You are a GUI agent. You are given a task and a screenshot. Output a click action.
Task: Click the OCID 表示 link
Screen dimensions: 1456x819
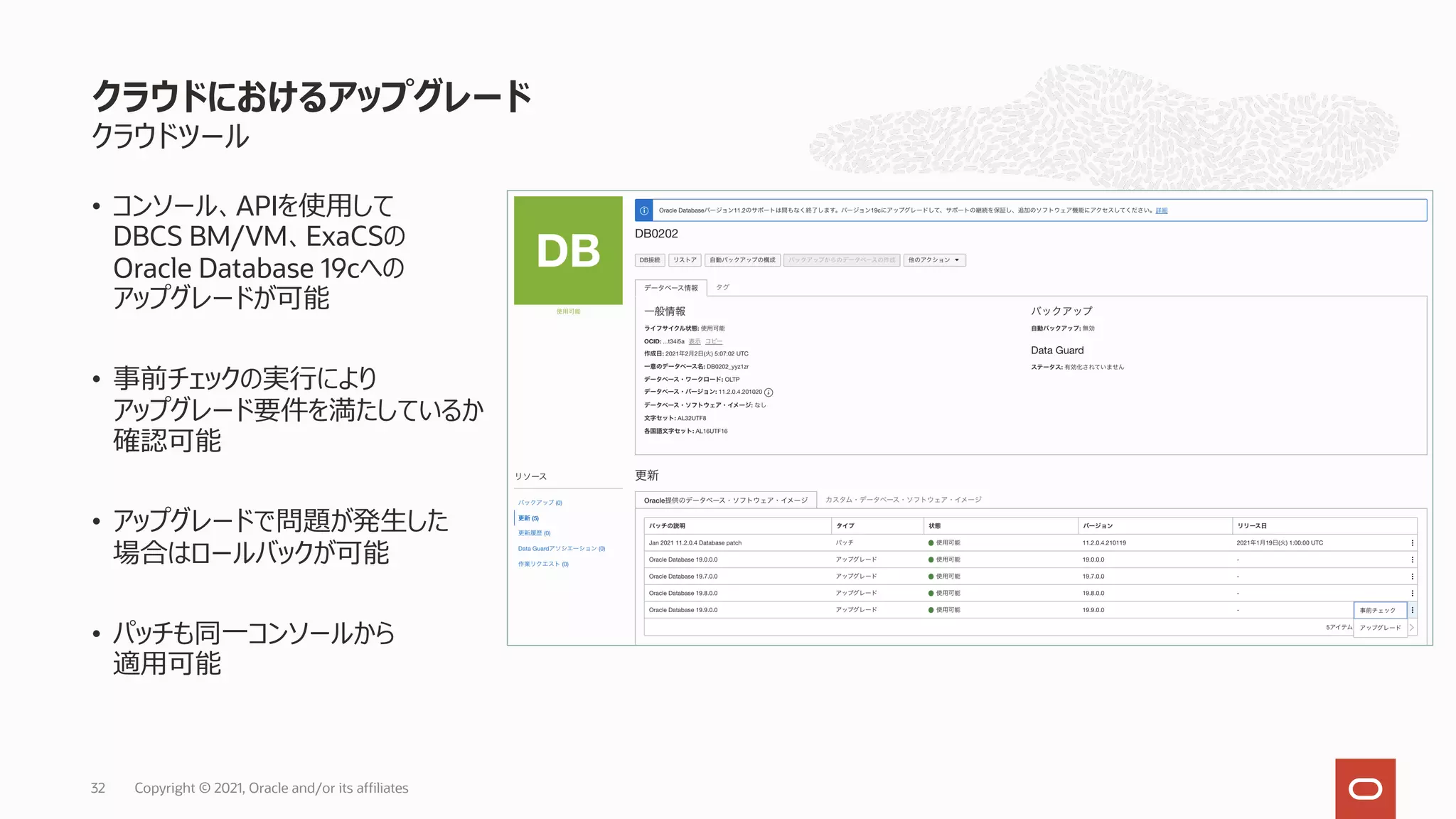pos(695,341)
